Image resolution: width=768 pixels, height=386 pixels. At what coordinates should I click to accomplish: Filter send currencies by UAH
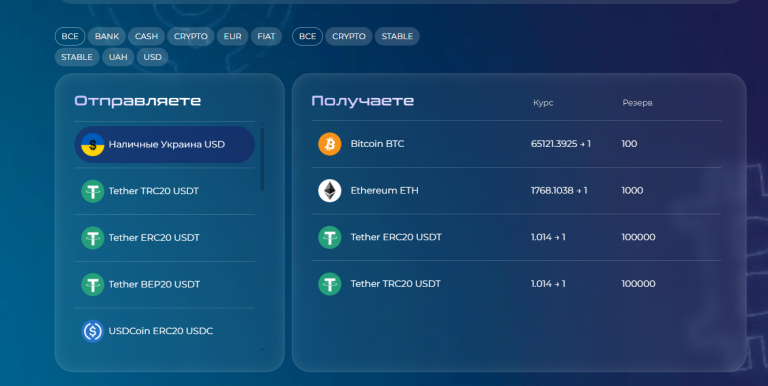118,57
